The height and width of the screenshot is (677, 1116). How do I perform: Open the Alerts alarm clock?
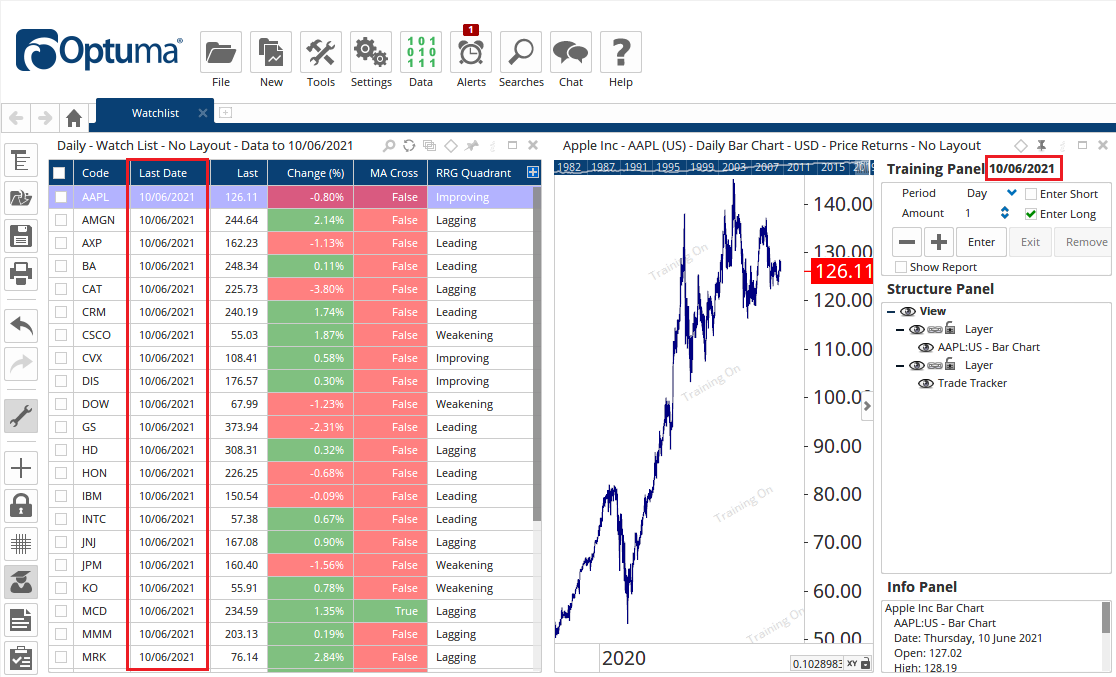pyautogui.click(x=471, y=52)
